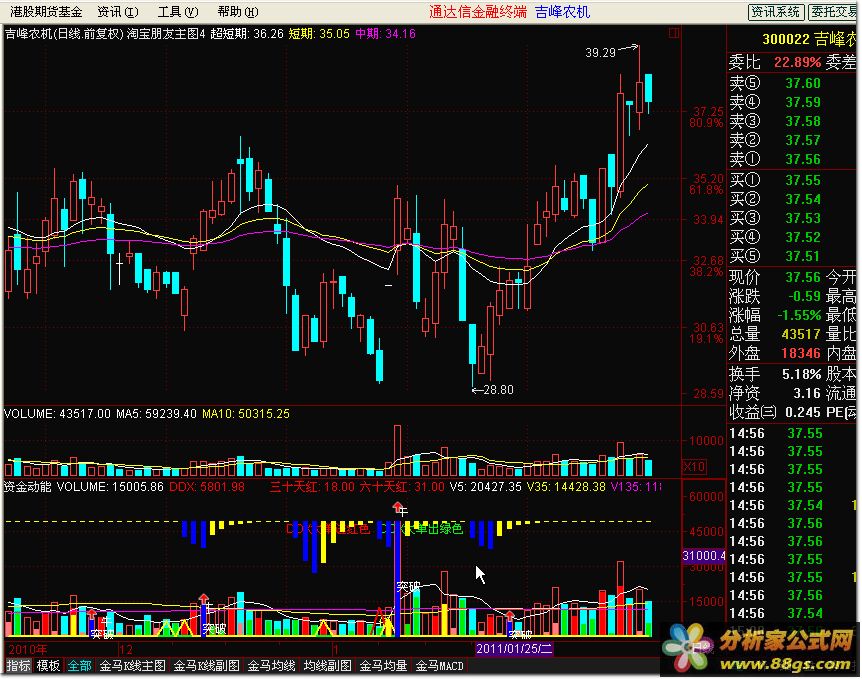Viewport: 862px width, 679px height.
Task: Open the 帮助(H) menu
Action: tap(237, 12)
